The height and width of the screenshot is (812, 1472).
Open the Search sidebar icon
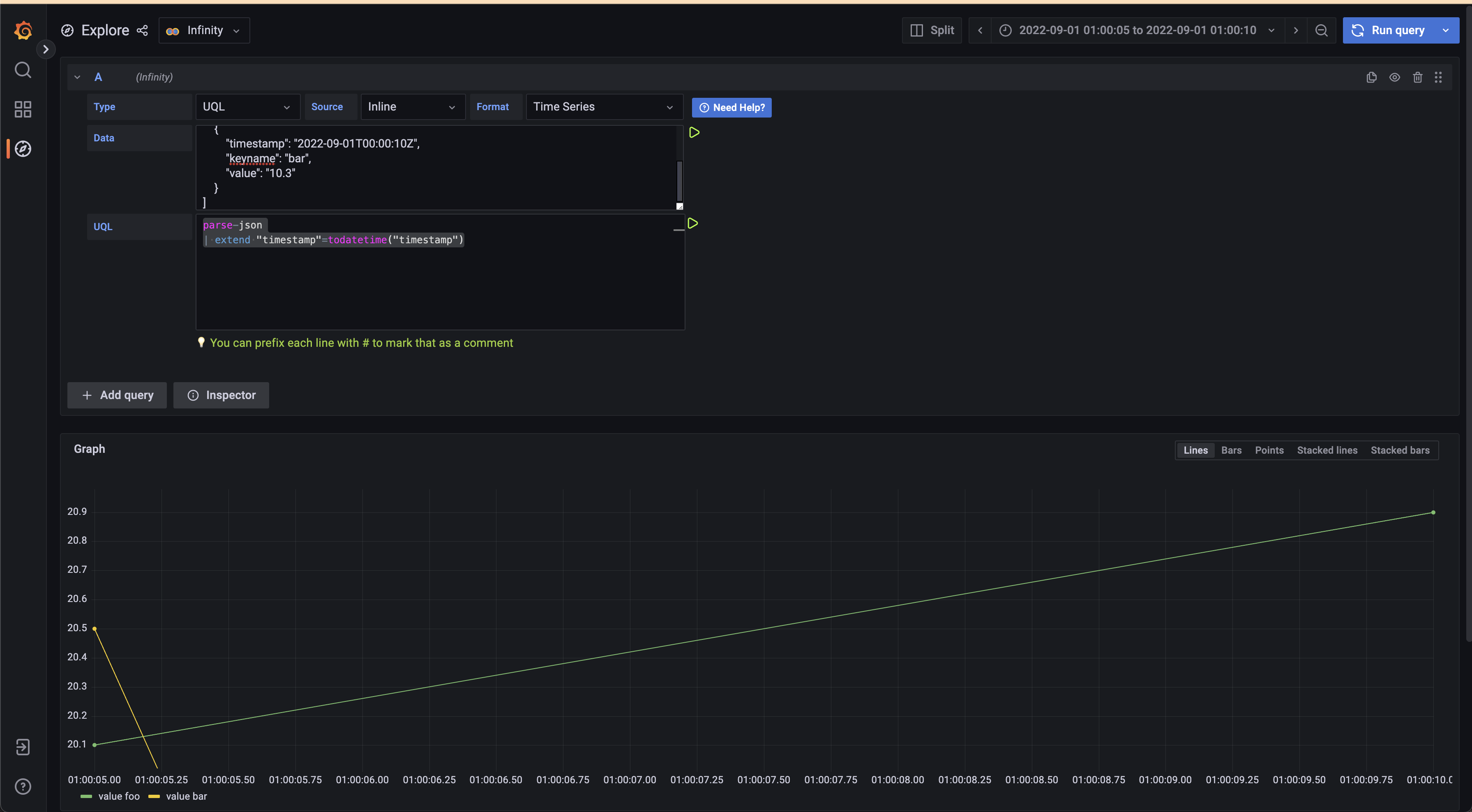[23, 70]
